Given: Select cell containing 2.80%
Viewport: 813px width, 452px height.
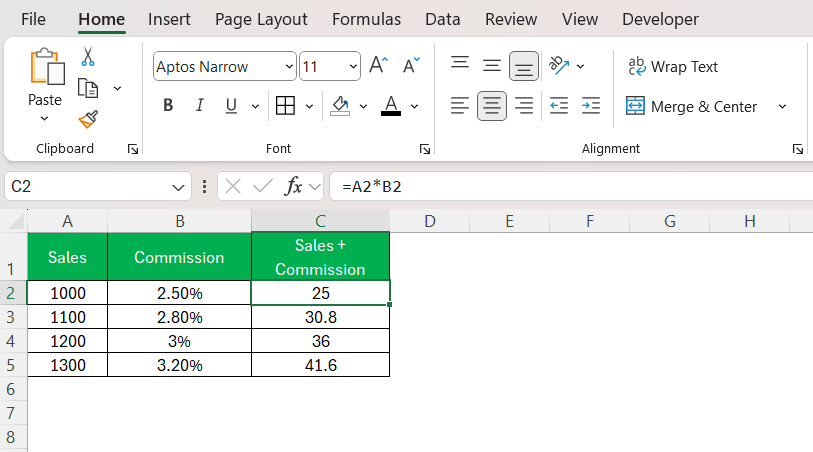Looking at the screenshot, I should tap(179, 317).
